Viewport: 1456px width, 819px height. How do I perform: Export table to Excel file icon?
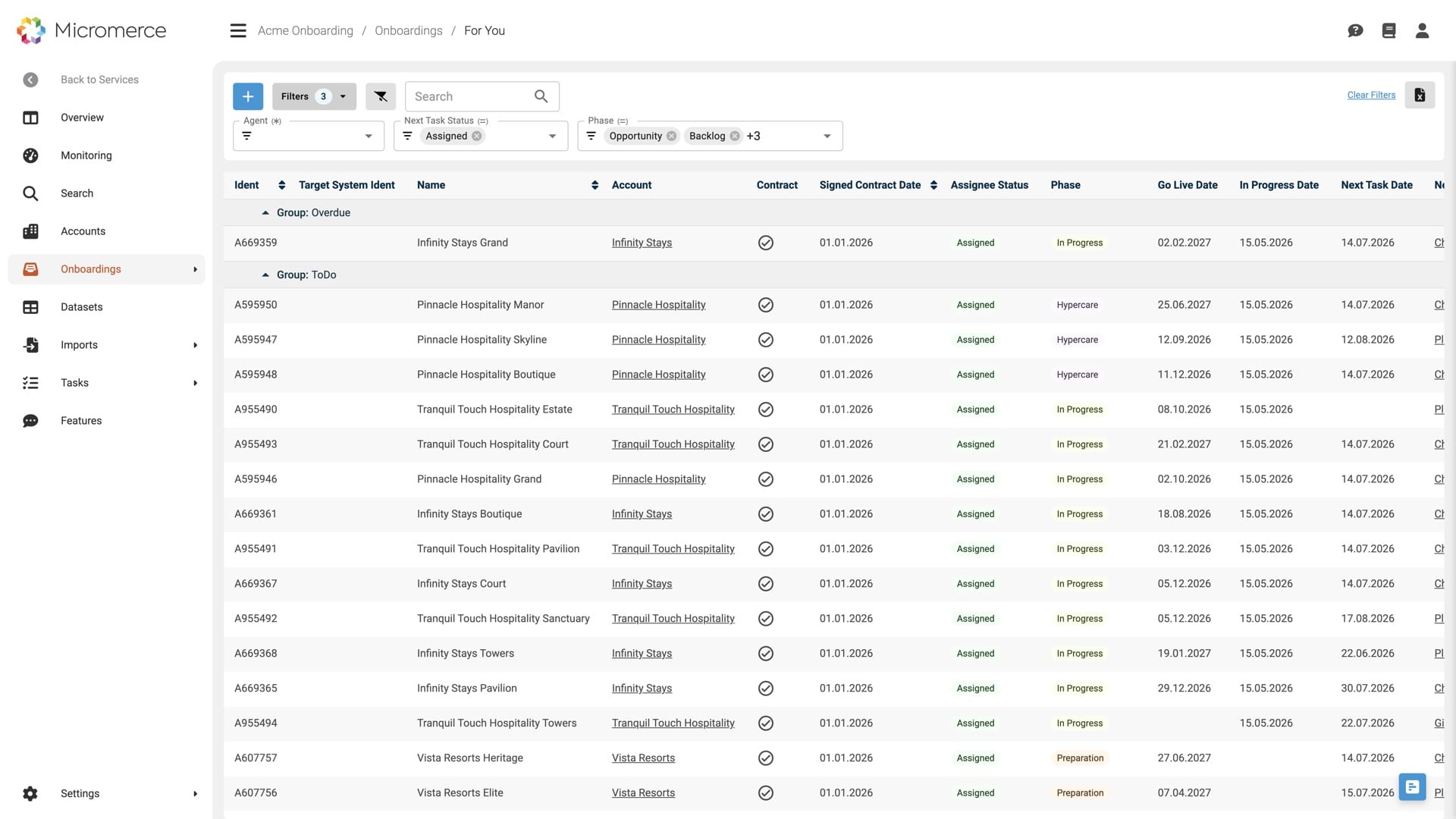1420,95
